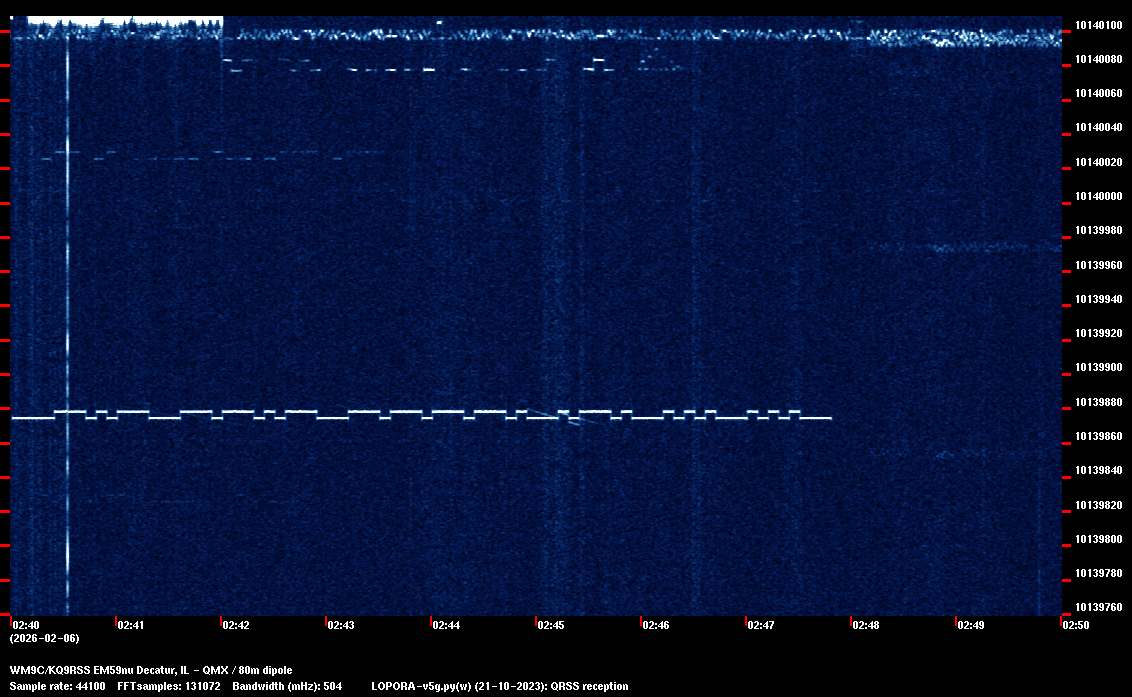Click the 10140000 frequency scale label

1099,197
